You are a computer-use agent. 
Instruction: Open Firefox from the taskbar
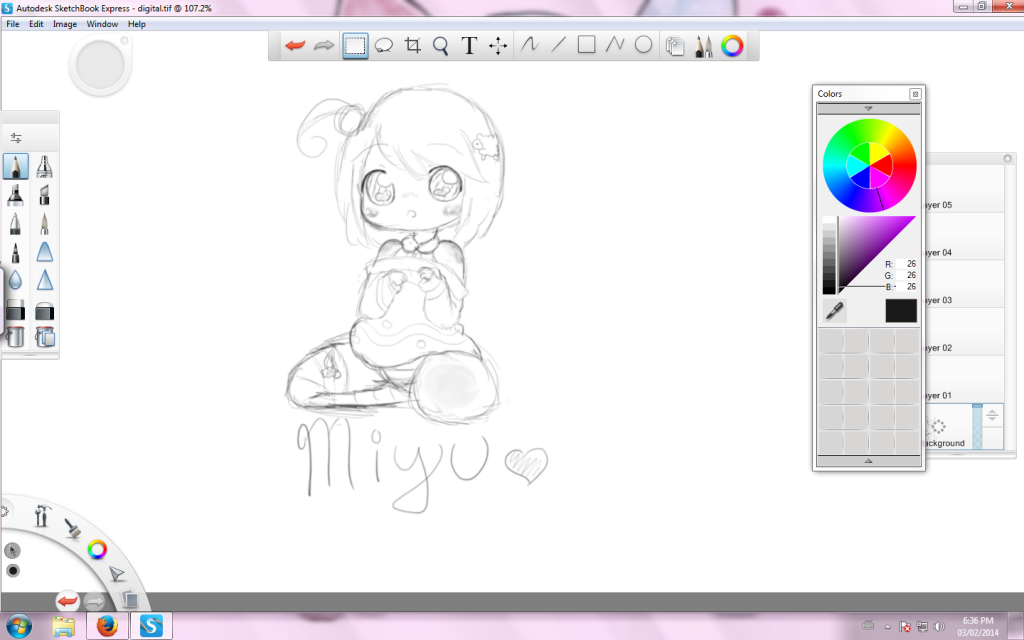coord(107,626)
